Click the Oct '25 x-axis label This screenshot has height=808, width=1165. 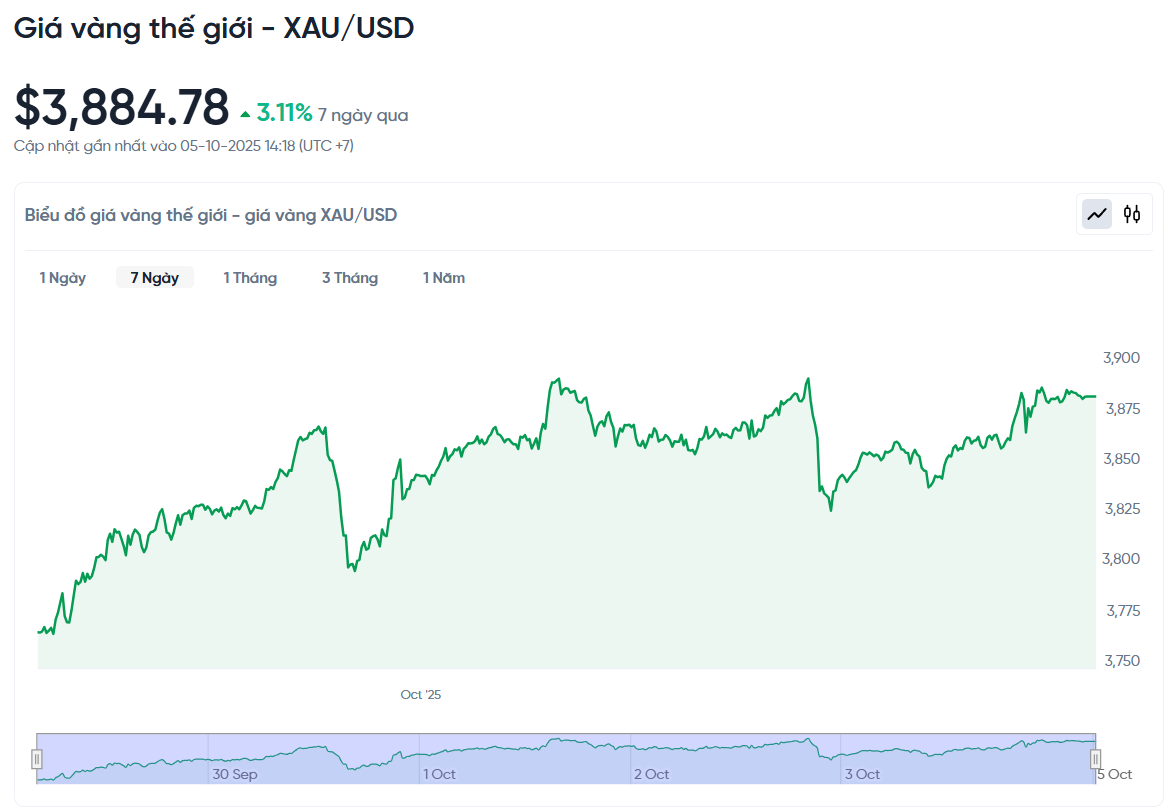(420, 694)
